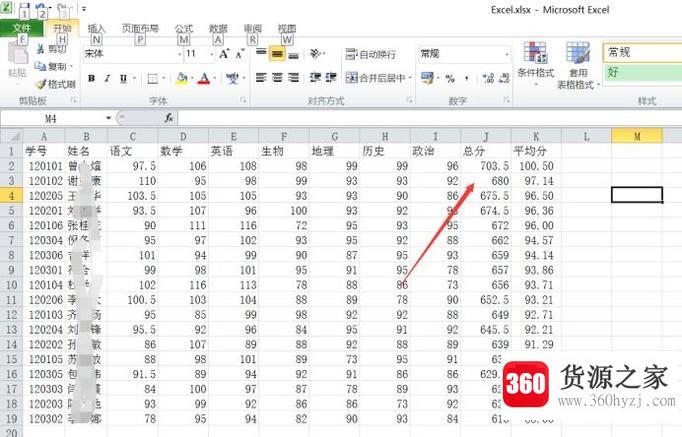The image size is (682, 437).
Task: Decrease decimal places icon
Action: (x=504, y=78)
